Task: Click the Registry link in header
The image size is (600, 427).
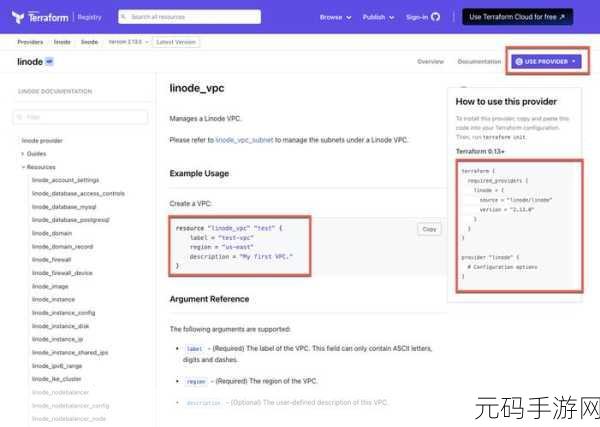Action: [90, 17]
